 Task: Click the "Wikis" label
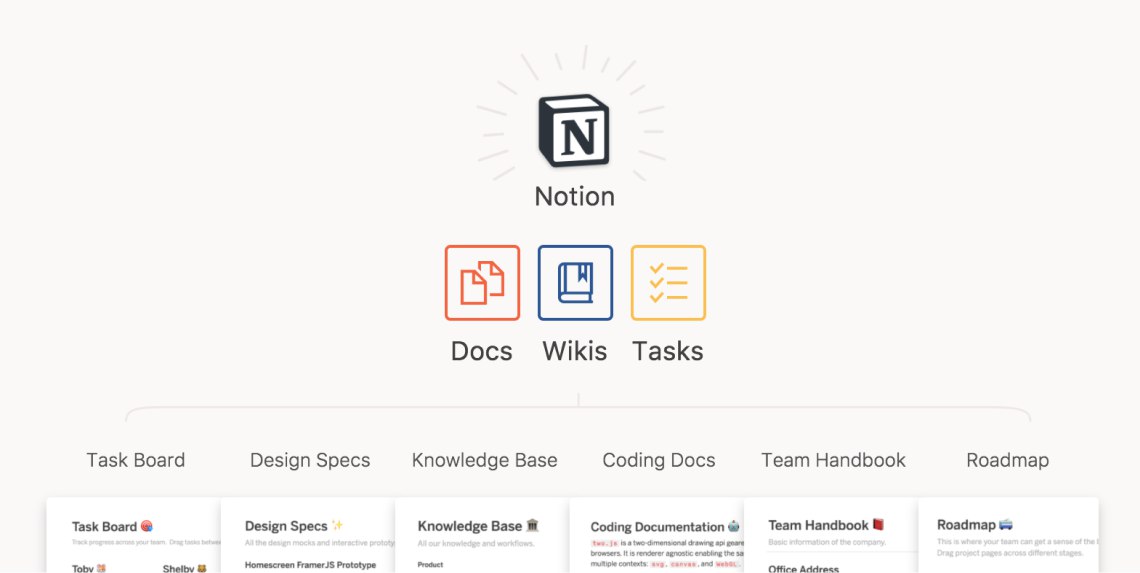click(x=574, y=351)
